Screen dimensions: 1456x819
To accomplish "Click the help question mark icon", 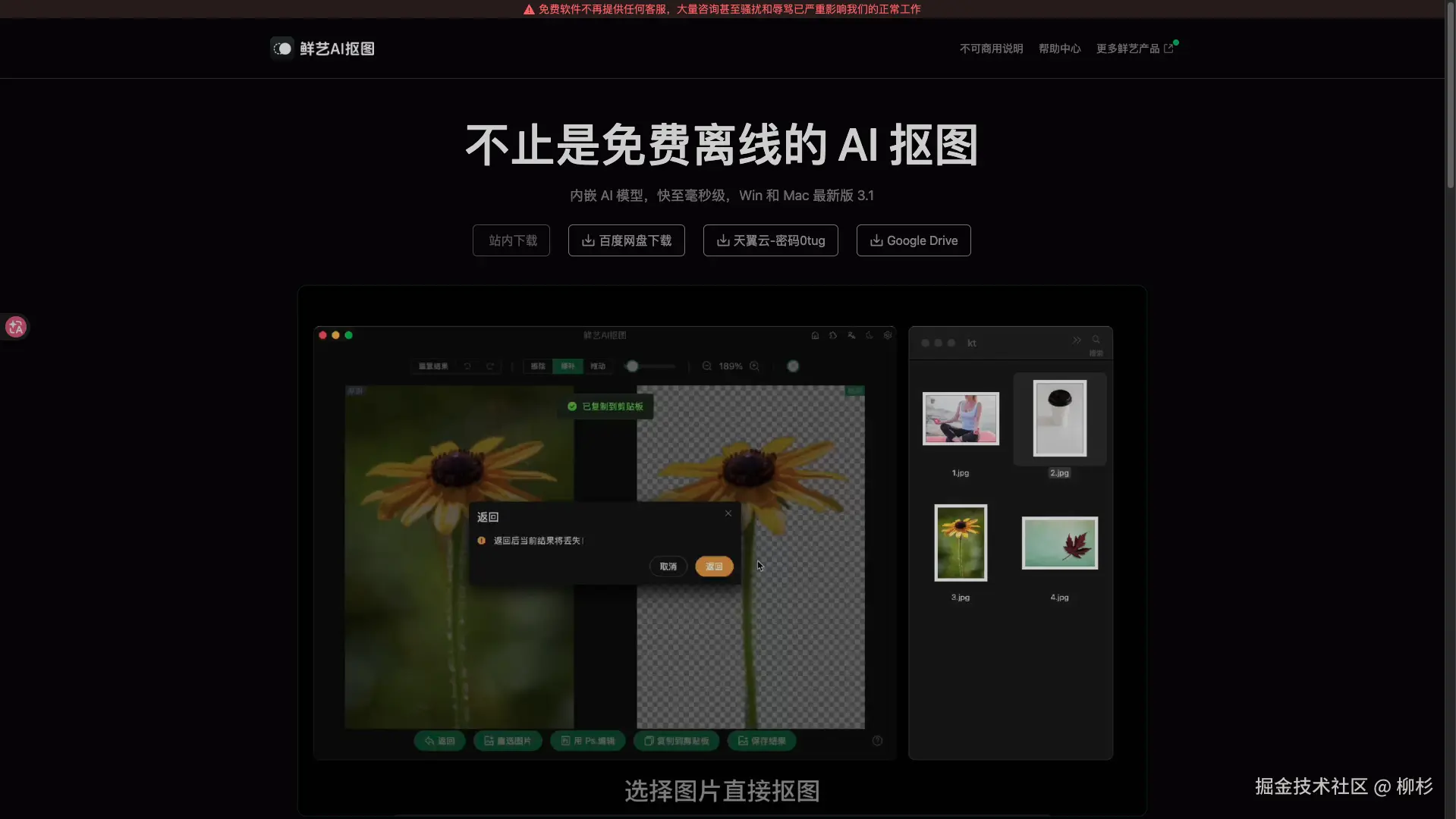I will (x=877, y=741).
